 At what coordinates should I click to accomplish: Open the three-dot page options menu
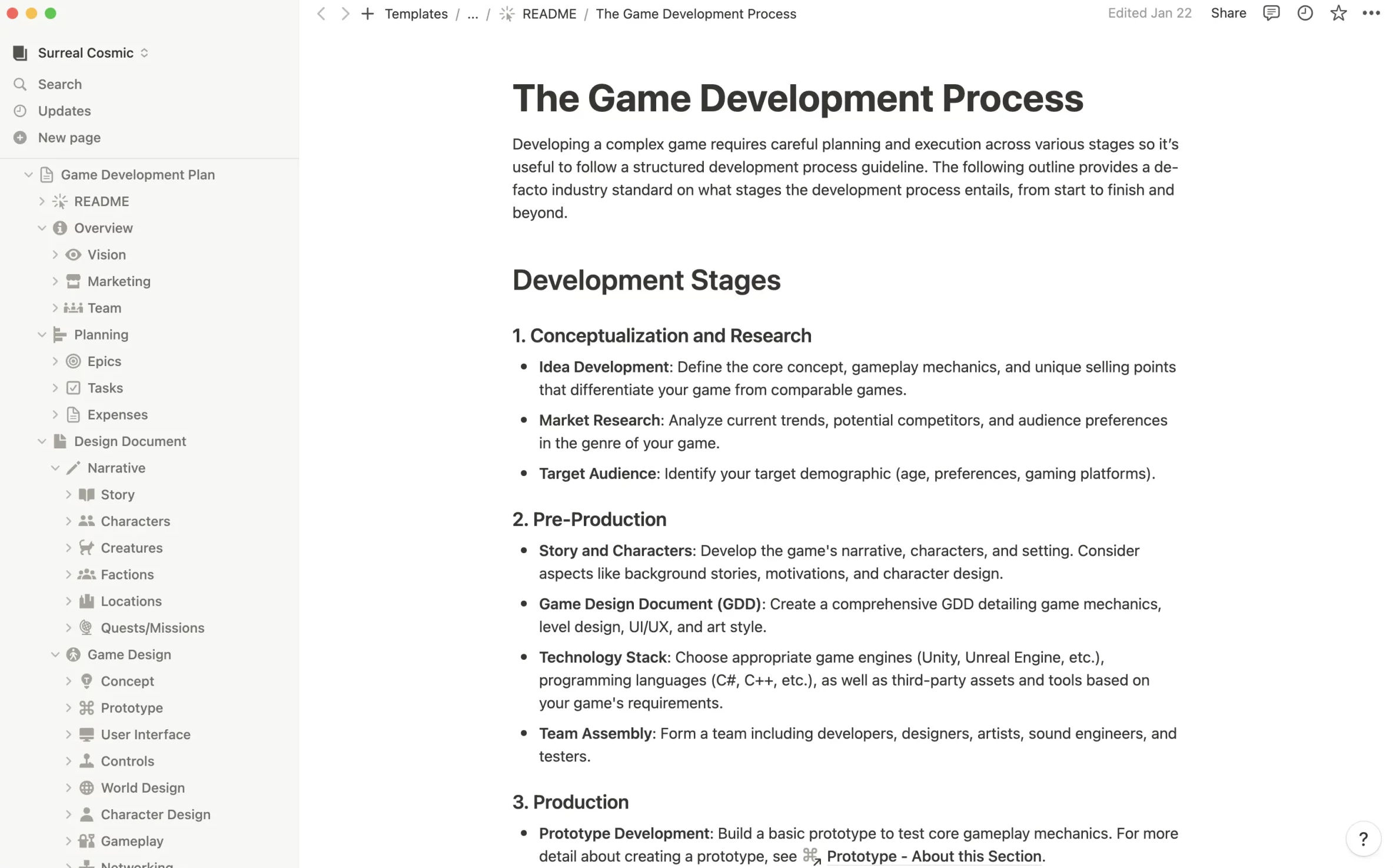[1371, 13]
